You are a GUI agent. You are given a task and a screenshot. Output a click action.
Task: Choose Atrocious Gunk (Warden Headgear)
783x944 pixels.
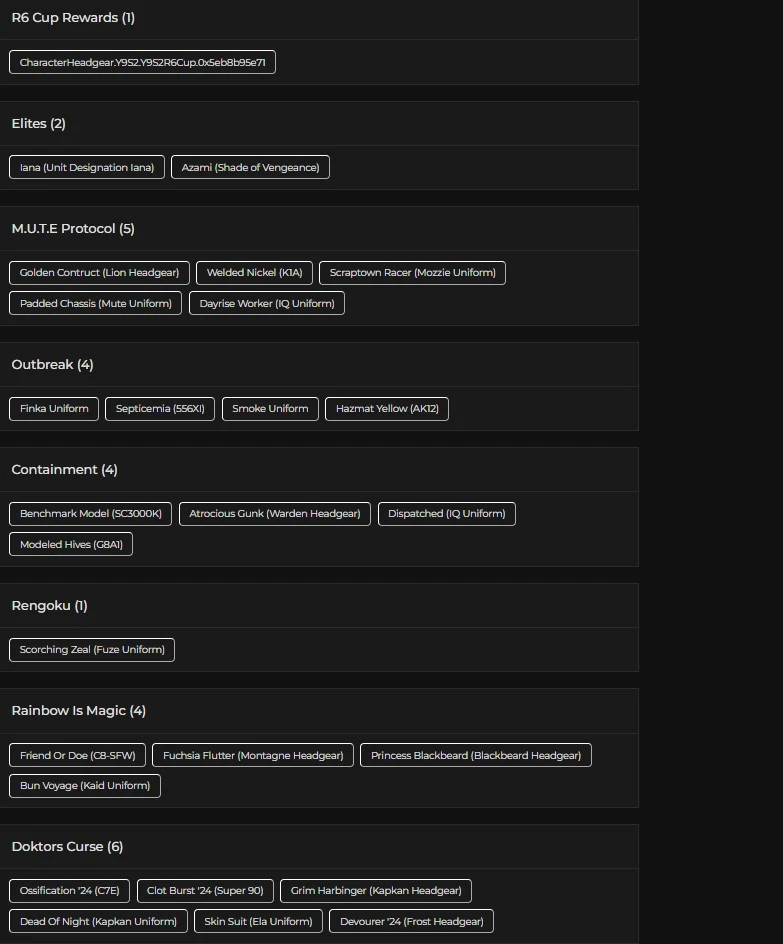coord(275,513)
